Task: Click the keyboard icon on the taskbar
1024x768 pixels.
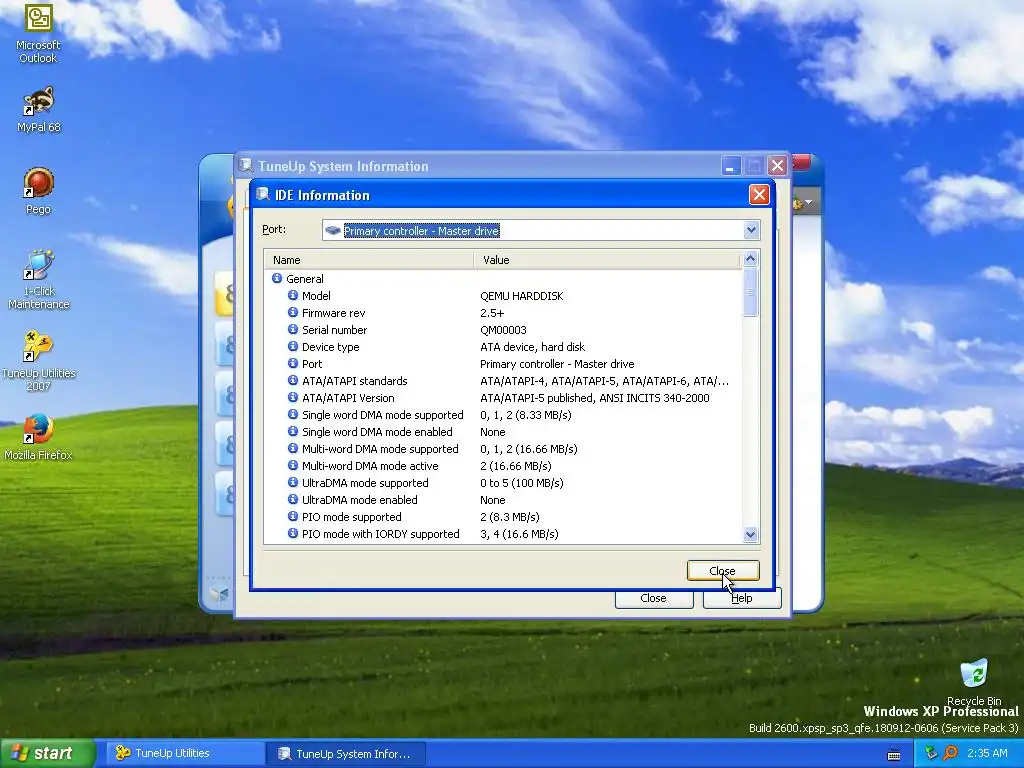Action: [x=894, y=755]
